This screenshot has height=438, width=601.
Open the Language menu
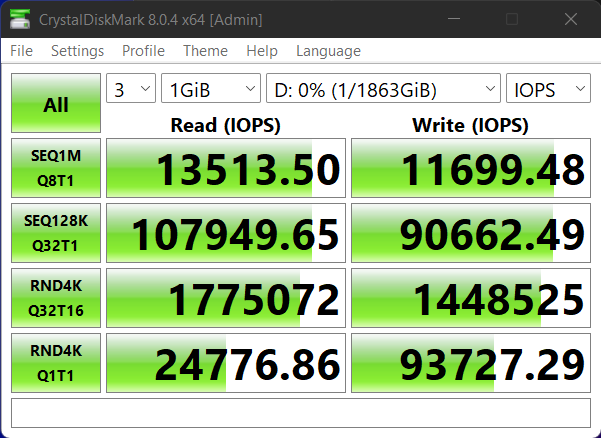pos(328,51)
